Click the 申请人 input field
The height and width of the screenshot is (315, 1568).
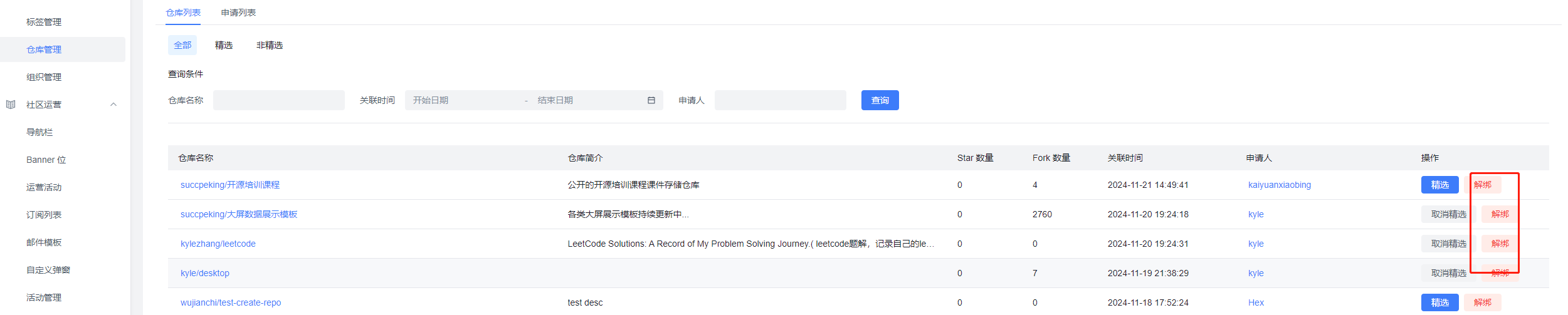(x=781, y=100)
